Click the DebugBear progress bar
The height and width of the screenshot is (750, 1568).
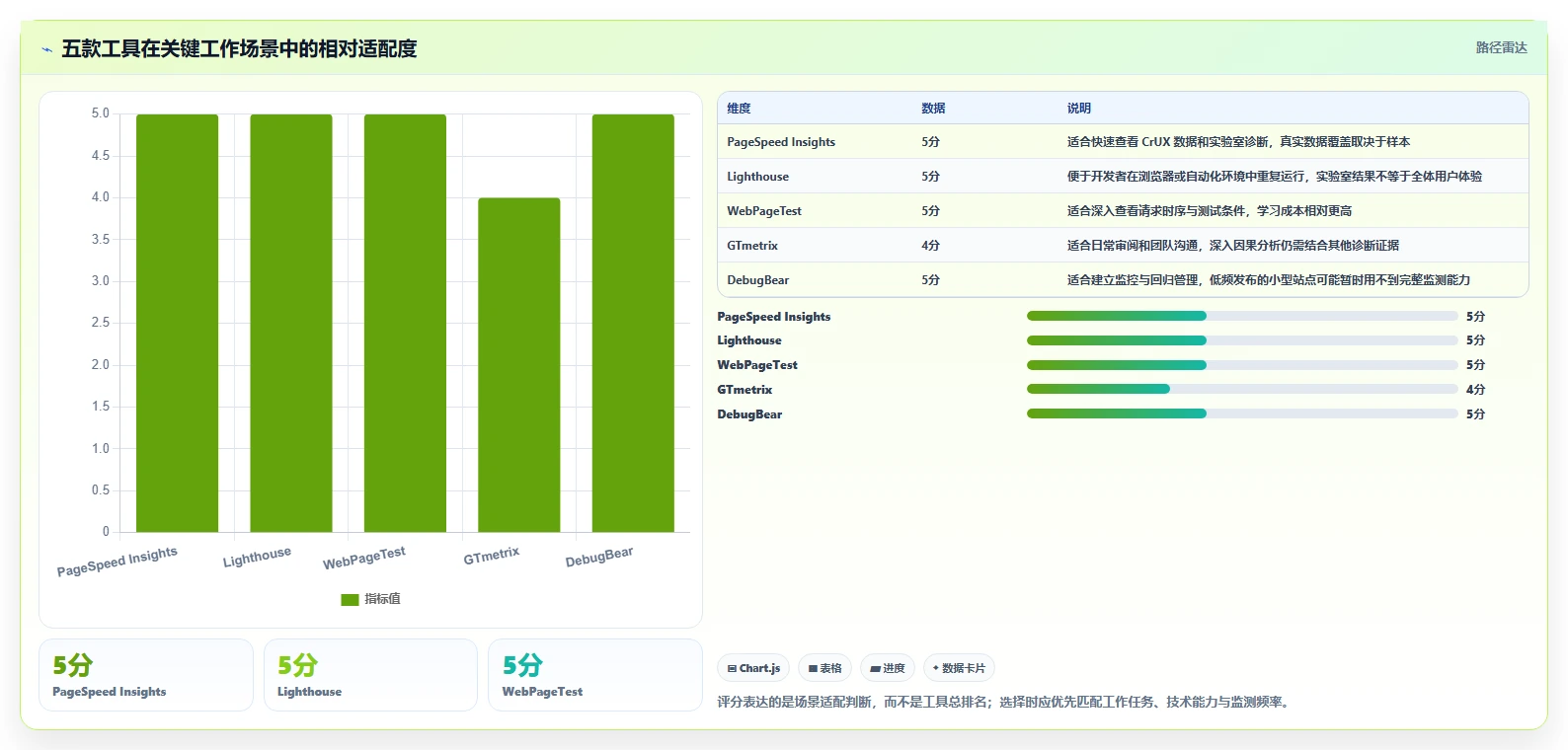(1242, 414)
